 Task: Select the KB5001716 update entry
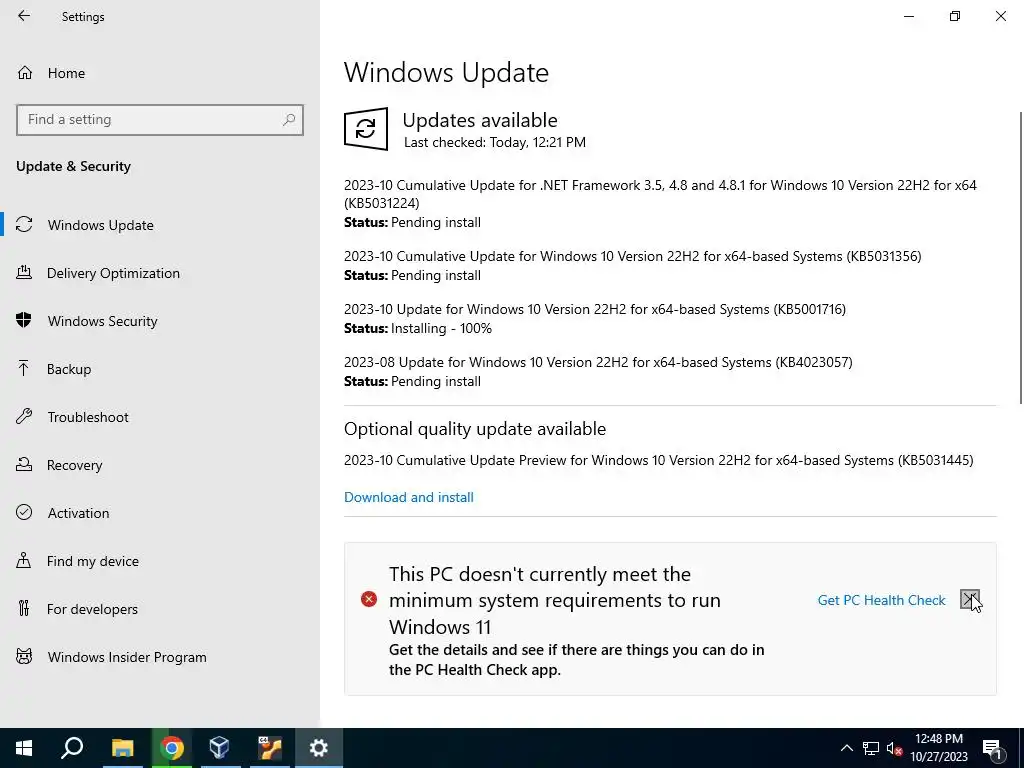[x=595, y=309]
